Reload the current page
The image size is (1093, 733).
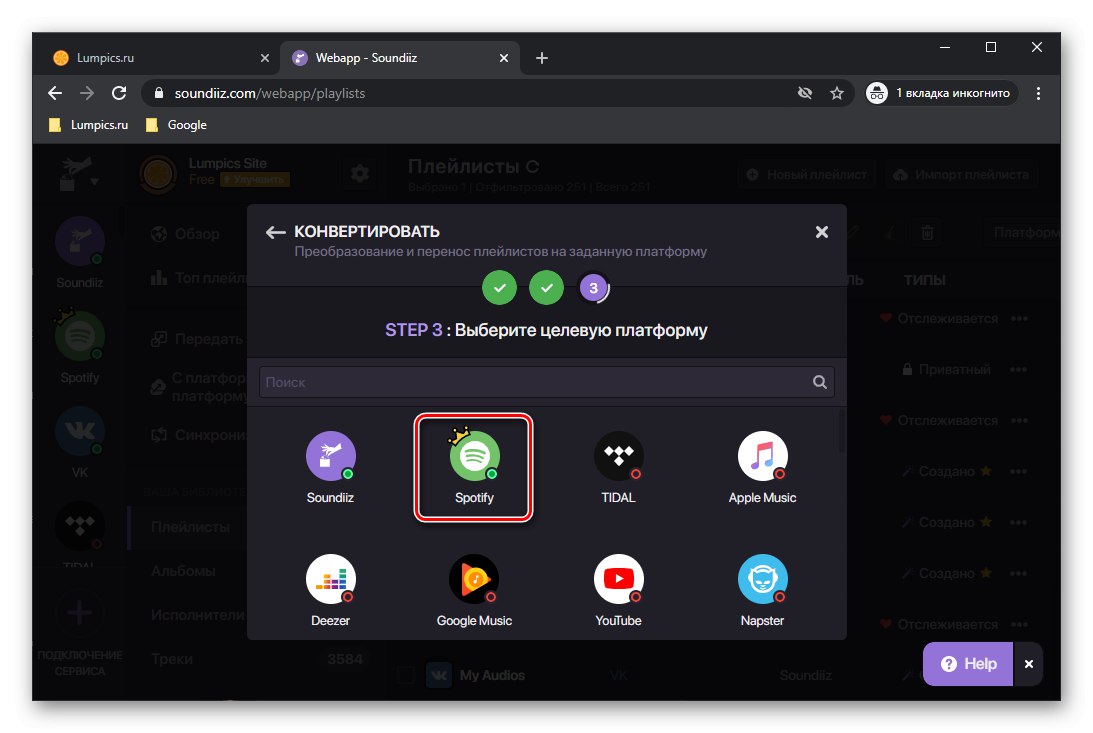[119, 93]
